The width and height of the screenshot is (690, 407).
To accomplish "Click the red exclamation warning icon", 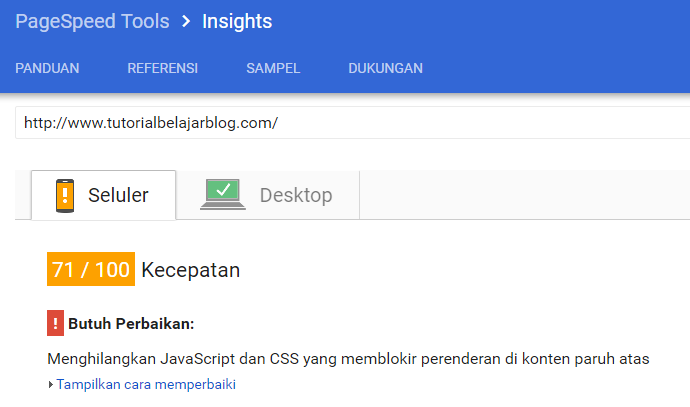I will pyautogui.click(x=55, y=324).
